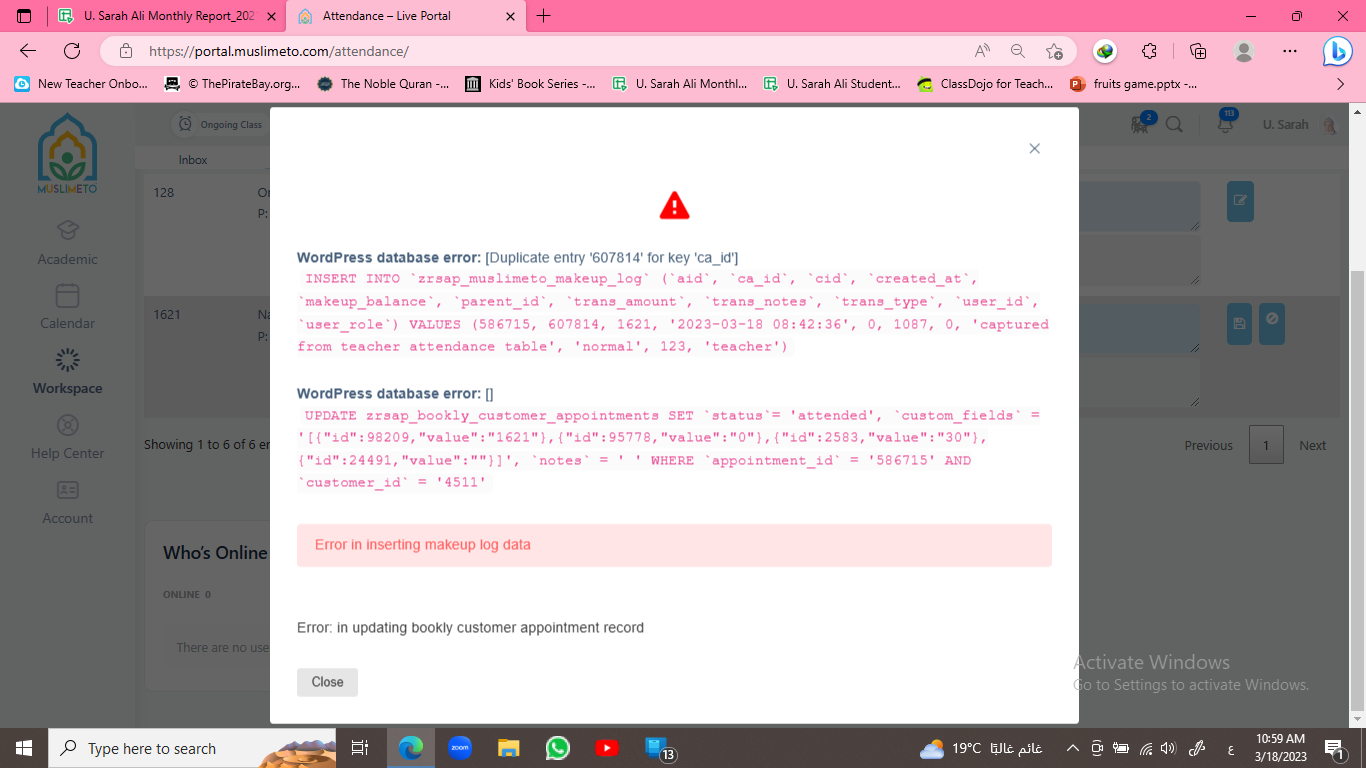1366x768 pixels.
Task: Open the weather widget showing 19°C
Action: pyautogui.click(x=981, y=748)
